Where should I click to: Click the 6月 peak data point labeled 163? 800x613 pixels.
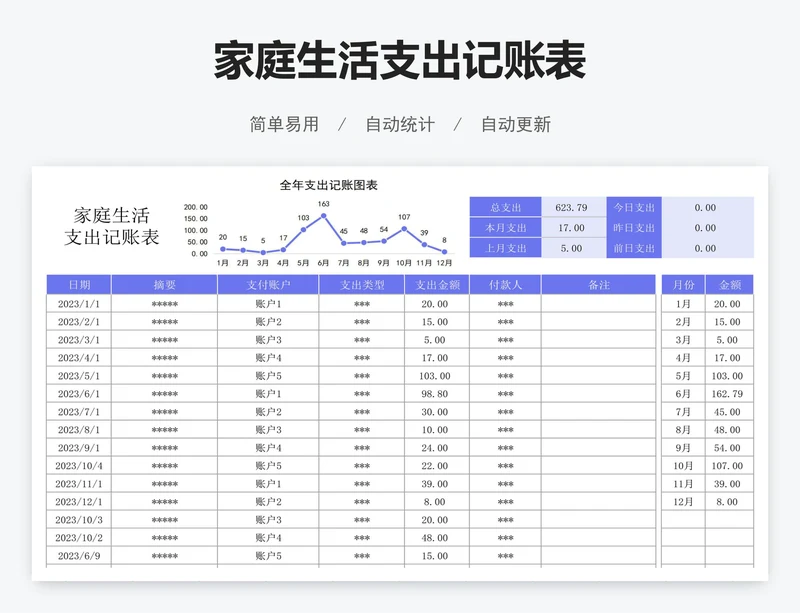[323, 216]
